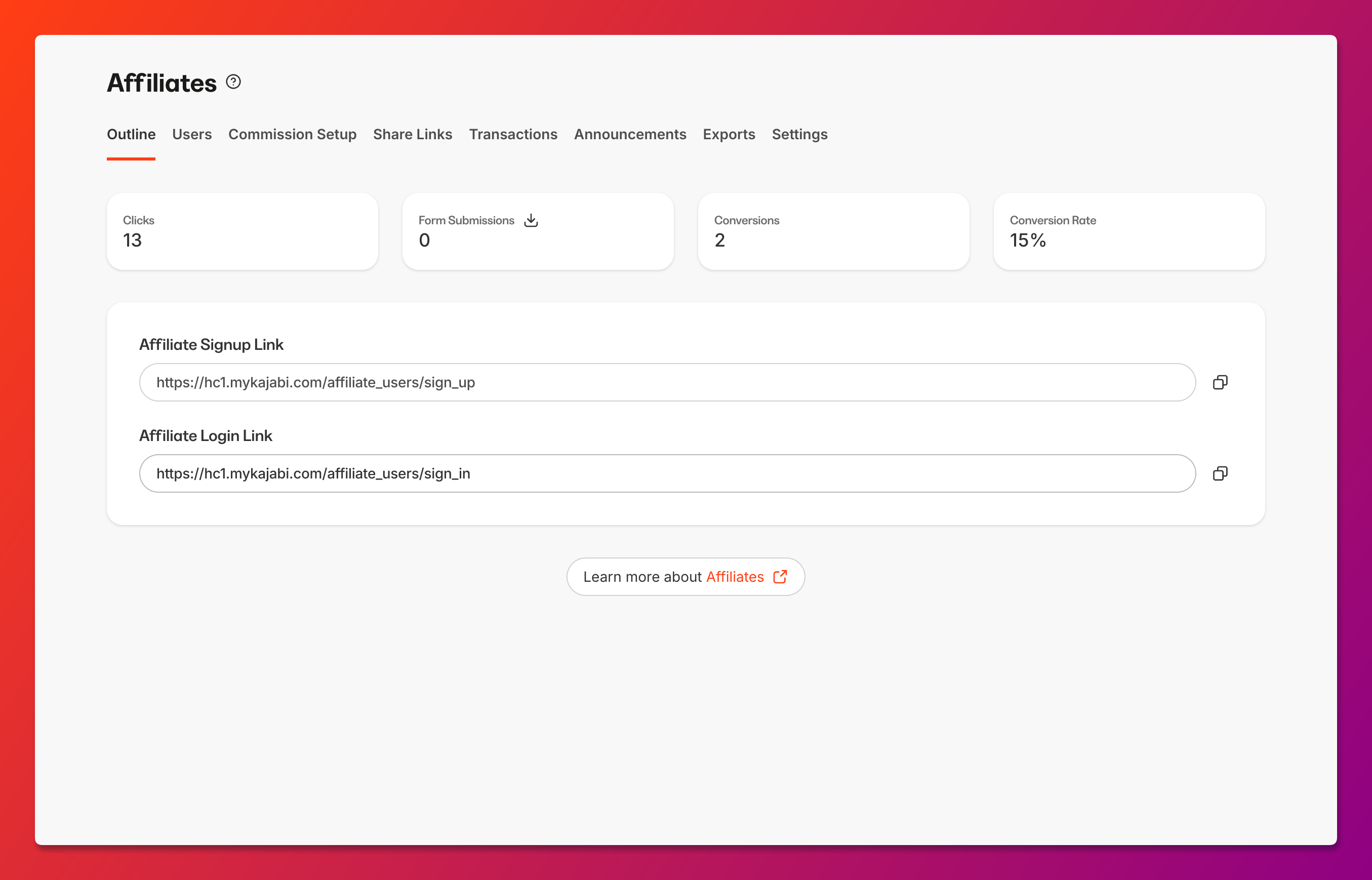Click the Conversions label
The height and width of the screenshot is (880, 1372).
[747, 221]
